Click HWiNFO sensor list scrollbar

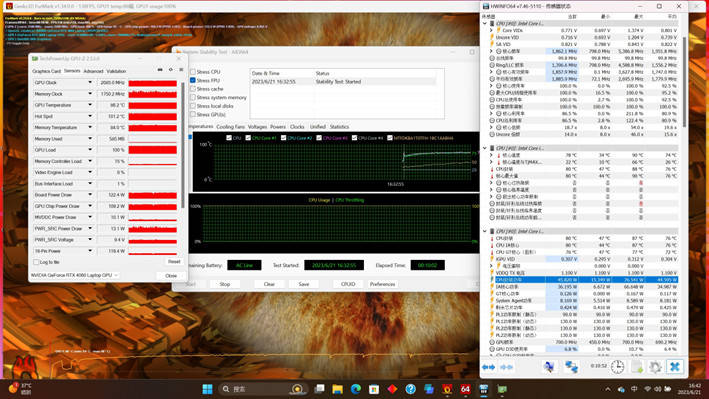(684, 81)
